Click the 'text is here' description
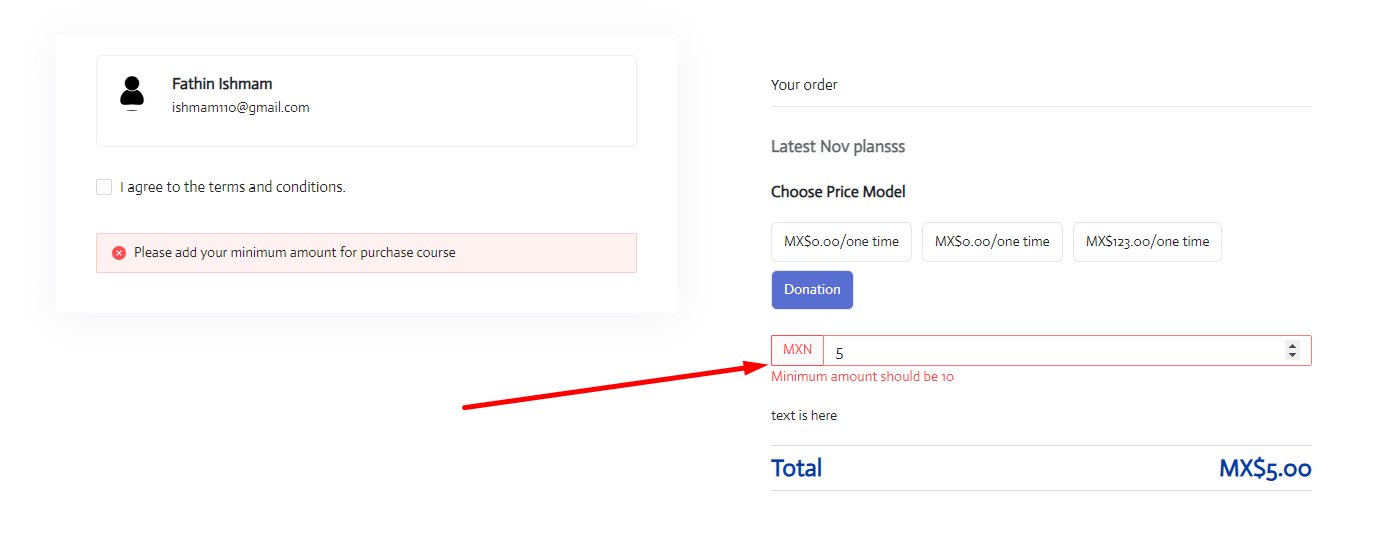Screen dimensions: 1395x557 tap(804, 415)
